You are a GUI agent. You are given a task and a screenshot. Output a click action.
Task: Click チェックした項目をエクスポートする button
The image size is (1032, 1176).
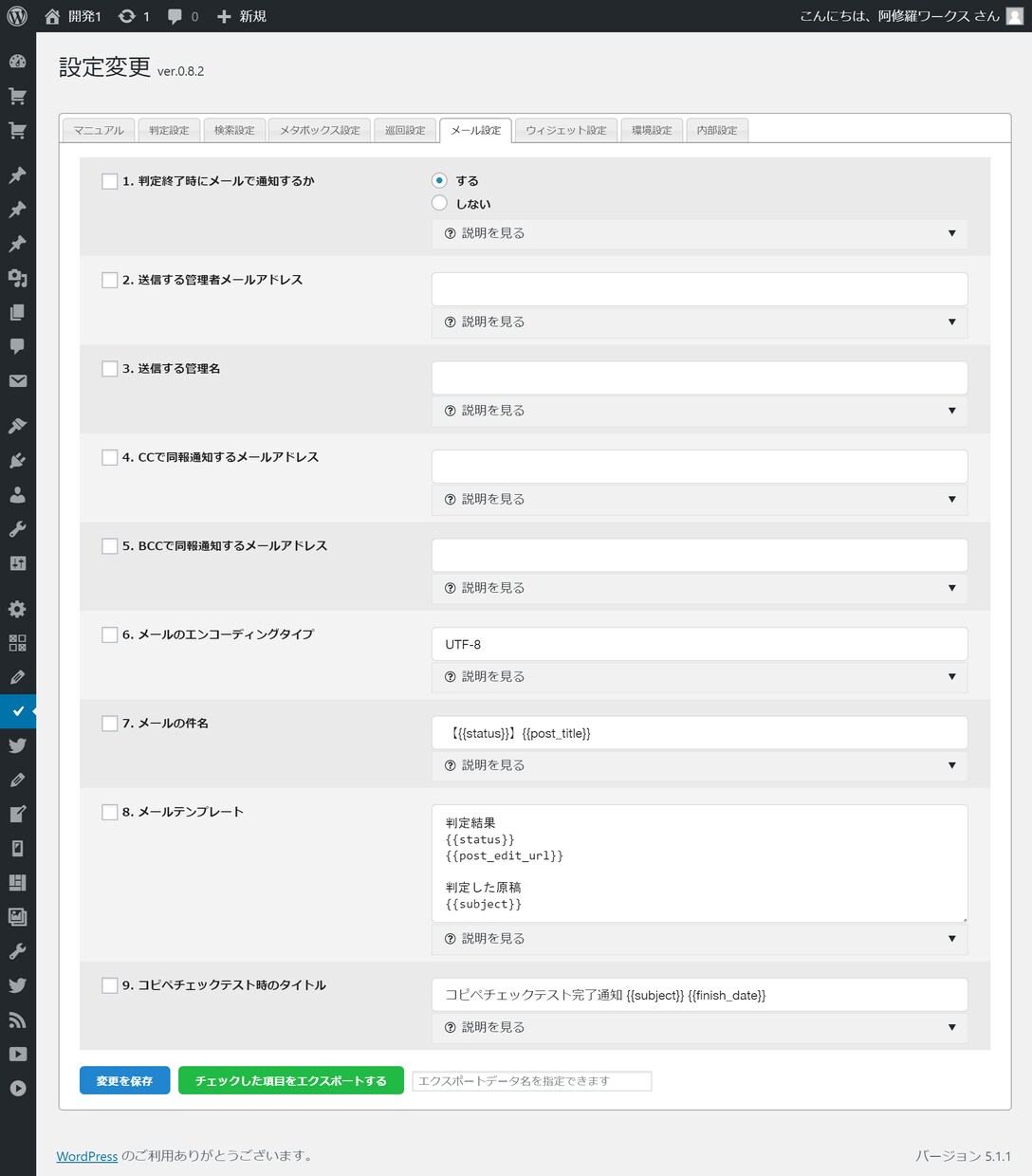pos(291,1081)
